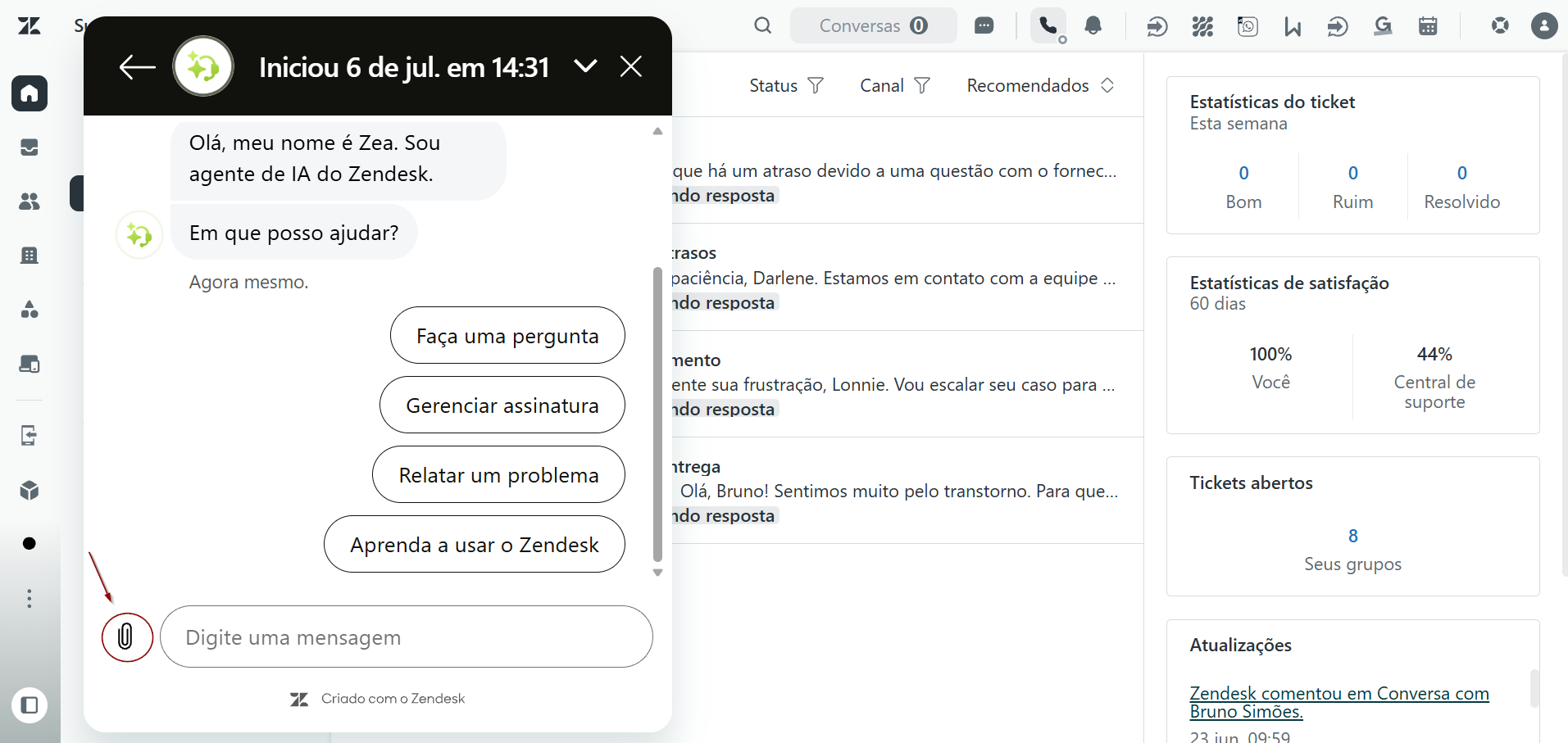
Task: Open the Views inbox tray icon
Action: tap(30, 147)
